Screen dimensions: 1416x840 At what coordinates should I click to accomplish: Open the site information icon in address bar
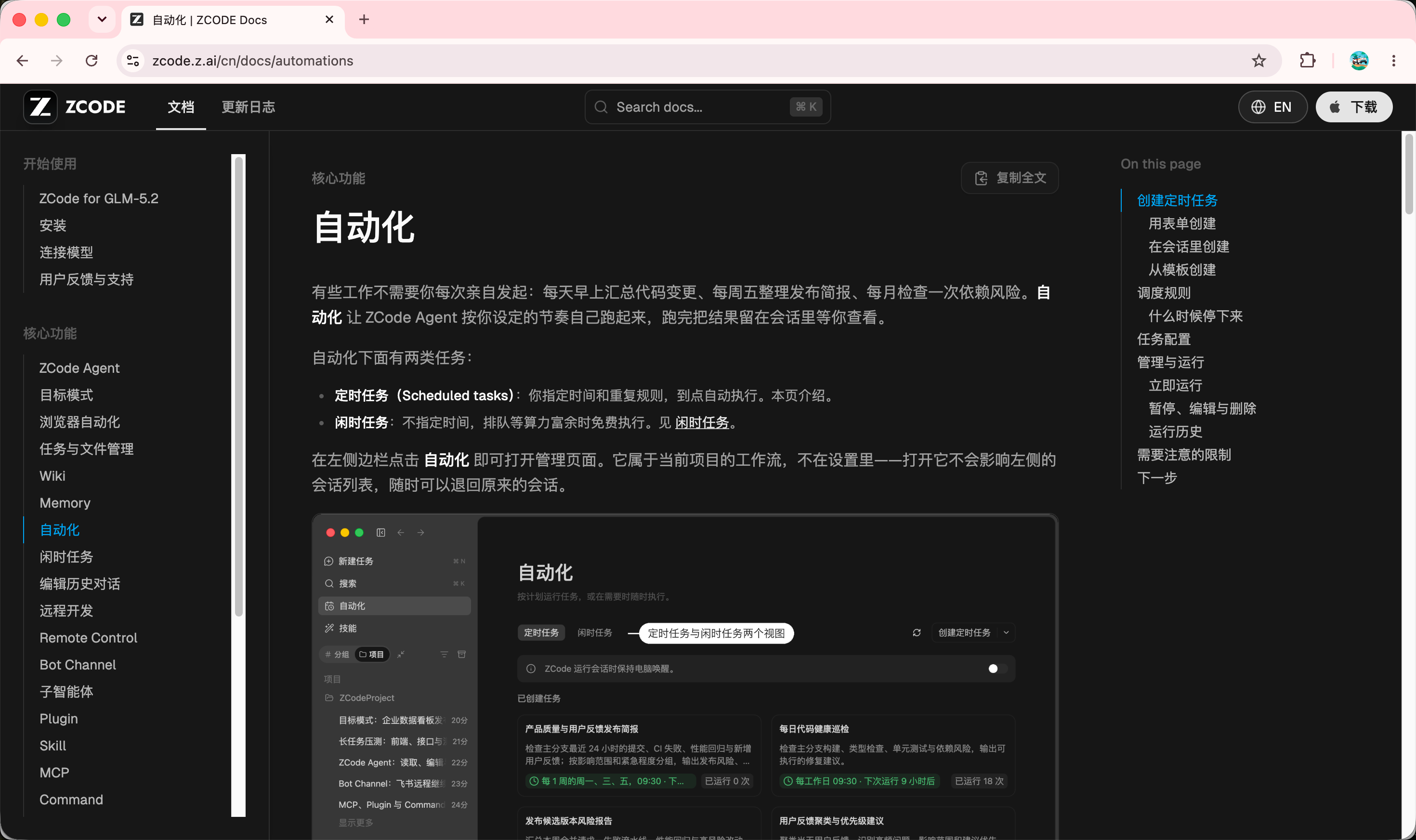tap(133, 61)
